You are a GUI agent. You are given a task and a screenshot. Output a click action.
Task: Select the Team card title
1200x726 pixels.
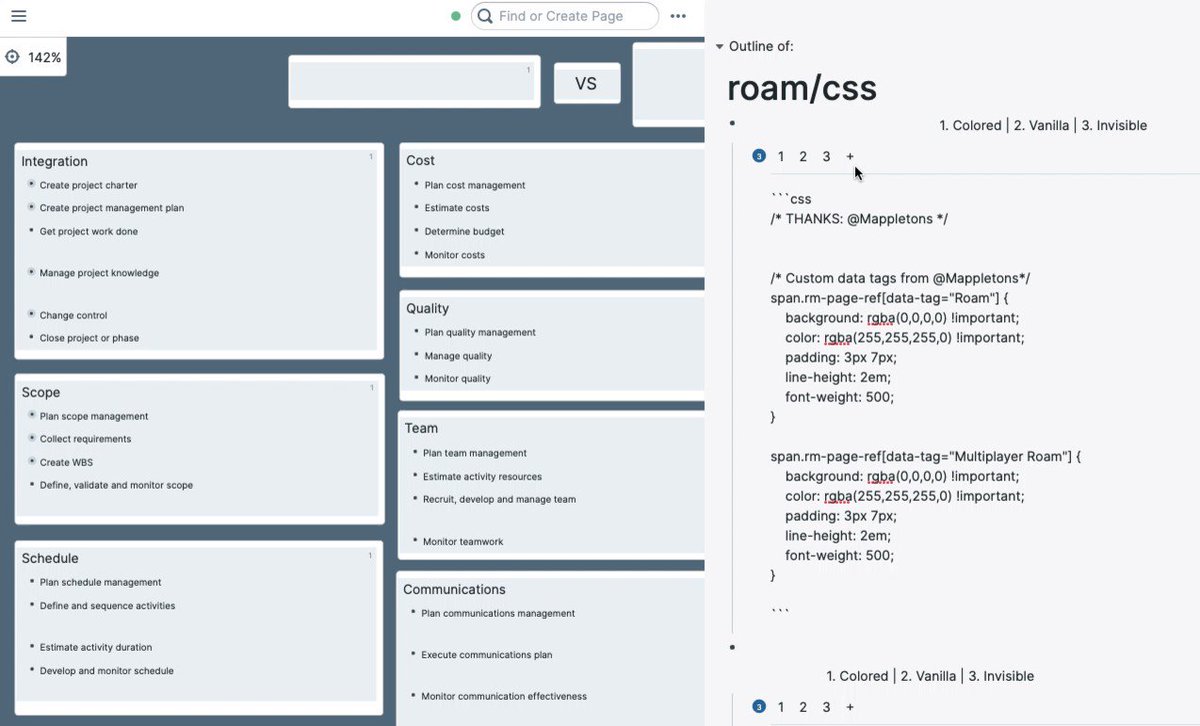421,428
